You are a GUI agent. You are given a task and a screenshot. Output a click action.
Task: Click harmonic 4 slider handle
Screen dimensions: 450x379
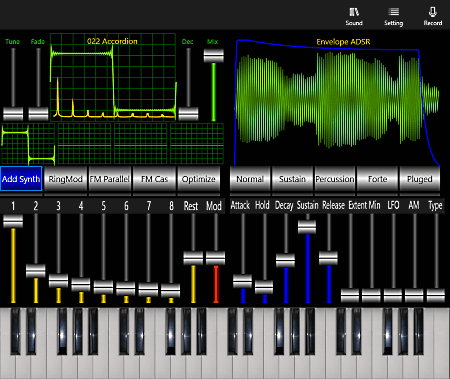coord(81,285)
